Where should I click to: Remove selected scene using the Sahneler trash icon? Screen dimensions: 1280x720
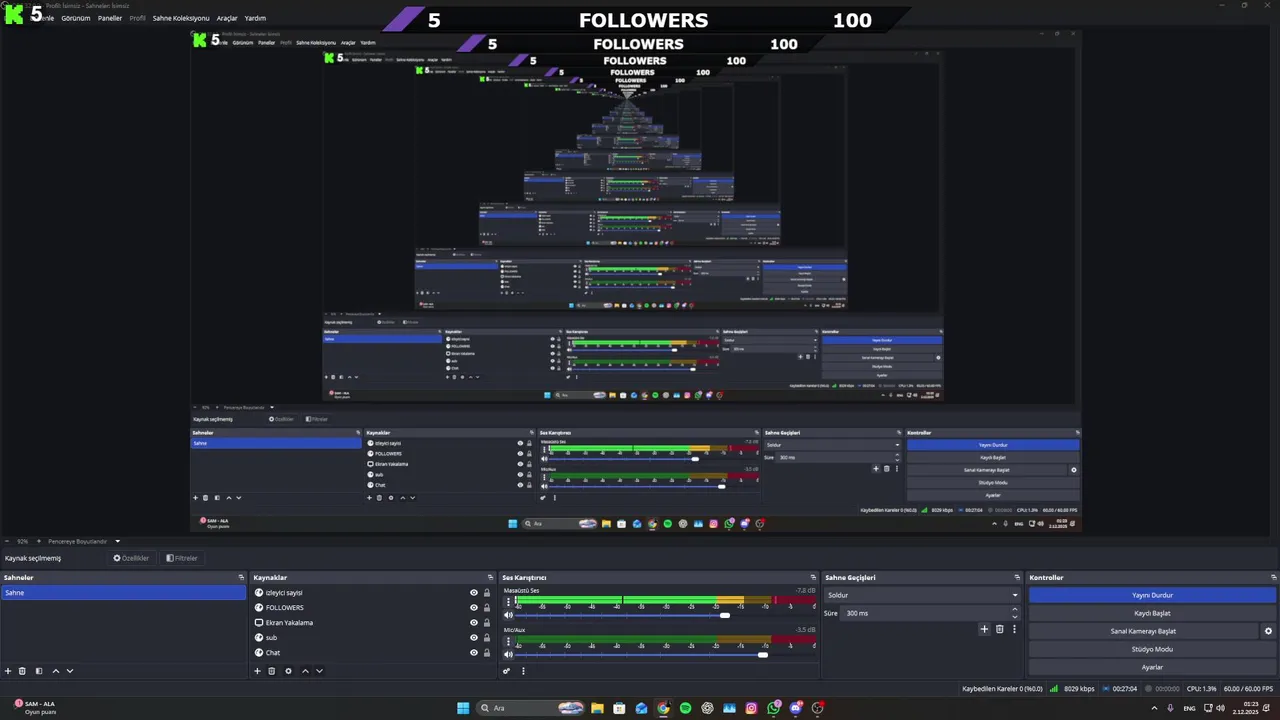tap(22, 671)
